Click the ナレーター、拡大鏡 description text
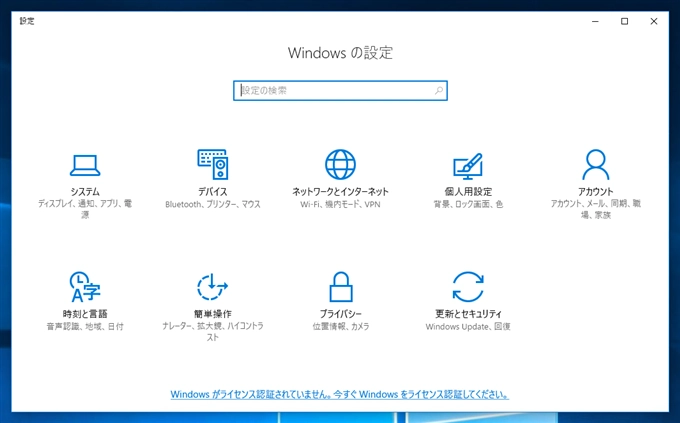 212,331
